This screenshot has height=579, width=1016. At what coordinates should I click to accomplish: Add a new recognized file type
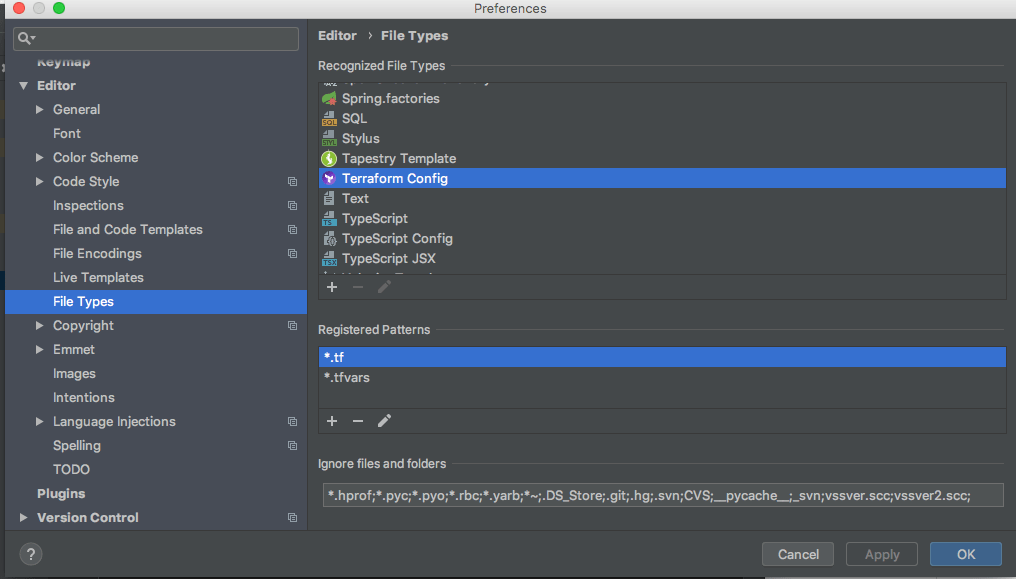(x=332, y=287)
